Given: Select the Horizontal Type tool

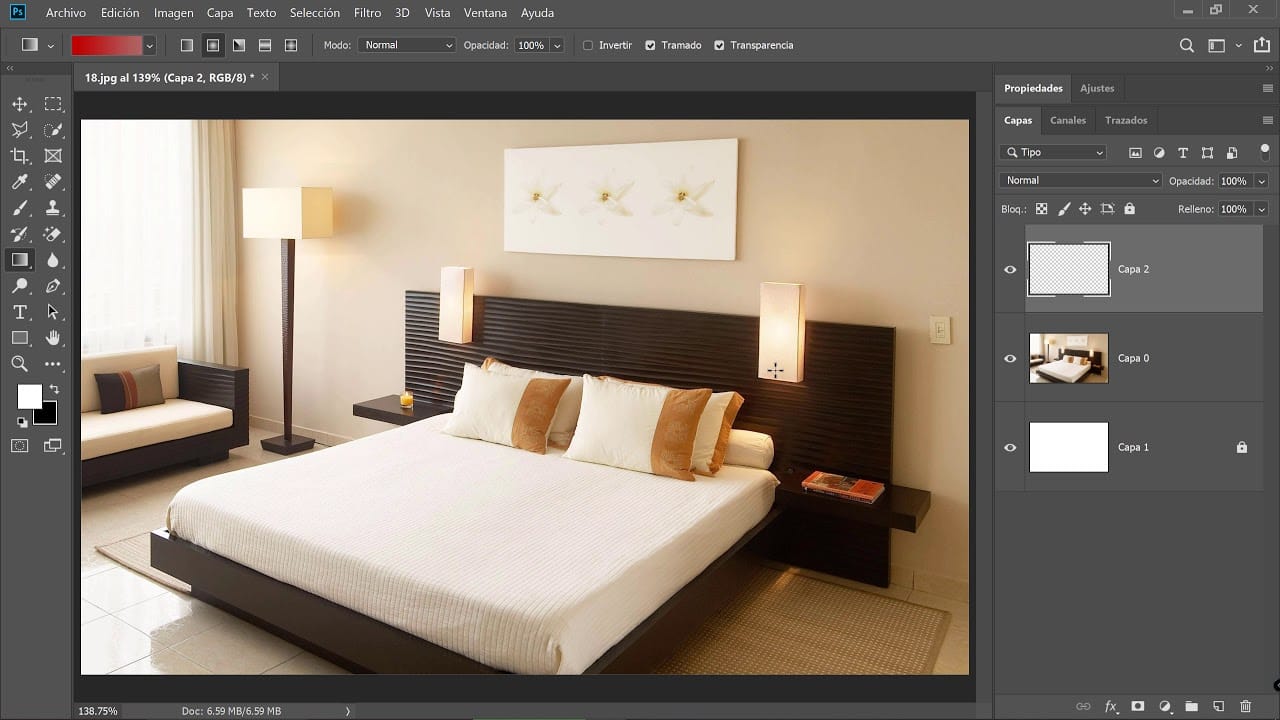Looking at the screenshot, I should tap(20, 312).
